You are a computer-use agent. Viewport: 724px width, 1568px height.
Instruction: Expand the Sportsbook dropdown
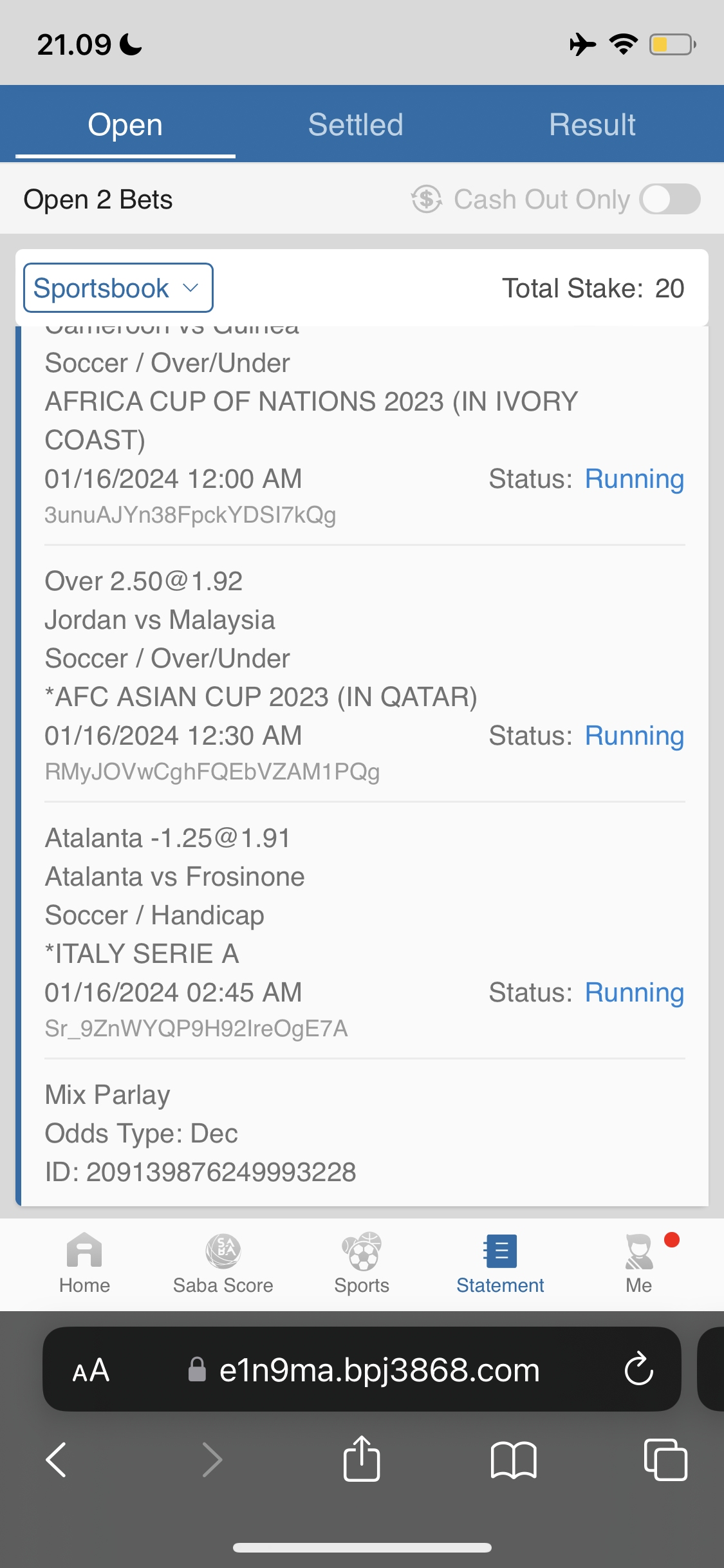pyautogui.click(x=118, y=288)
